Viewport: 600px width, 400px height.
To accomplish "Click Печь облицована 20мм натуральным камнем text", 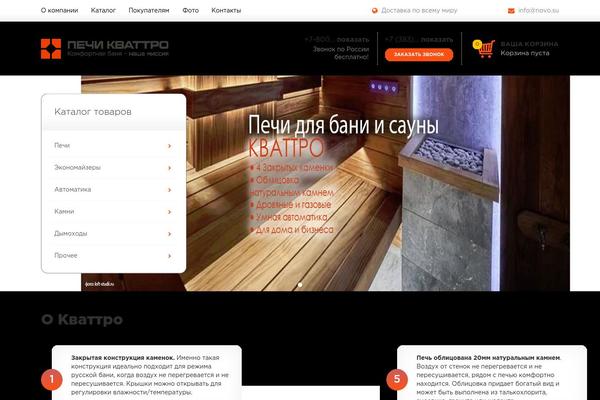I will click(x=488, y=358).
